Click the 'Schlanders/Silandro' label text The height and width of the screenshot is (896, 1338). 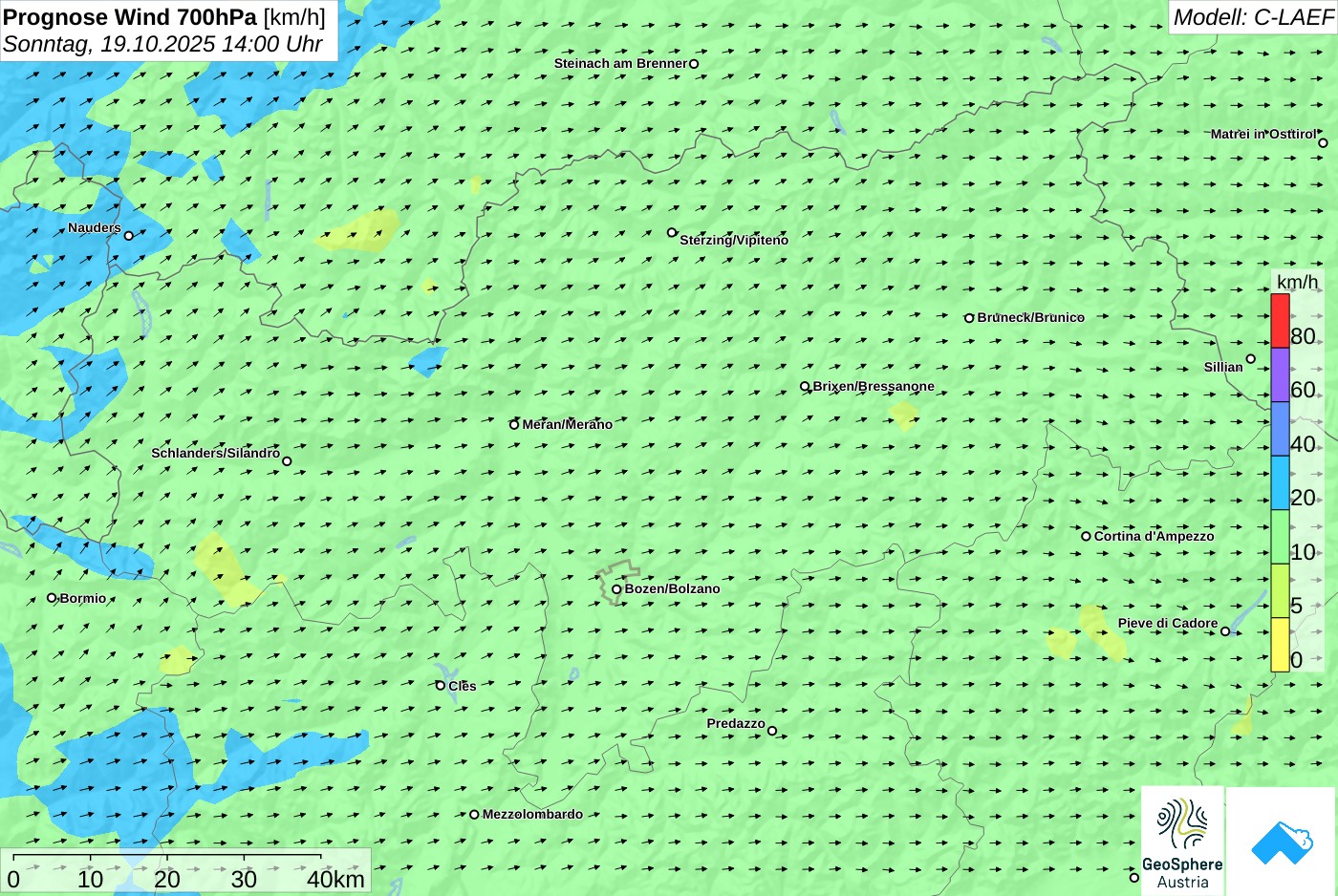pyautogui.click(x=216, y=454)
